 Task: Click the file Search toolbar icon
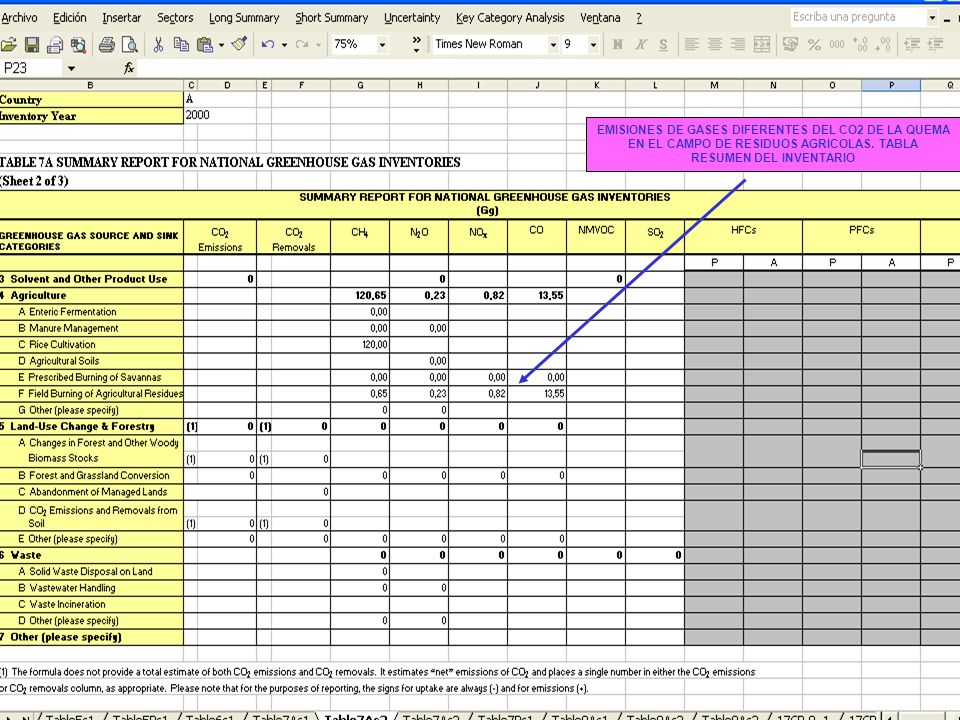tap(78, 44)
